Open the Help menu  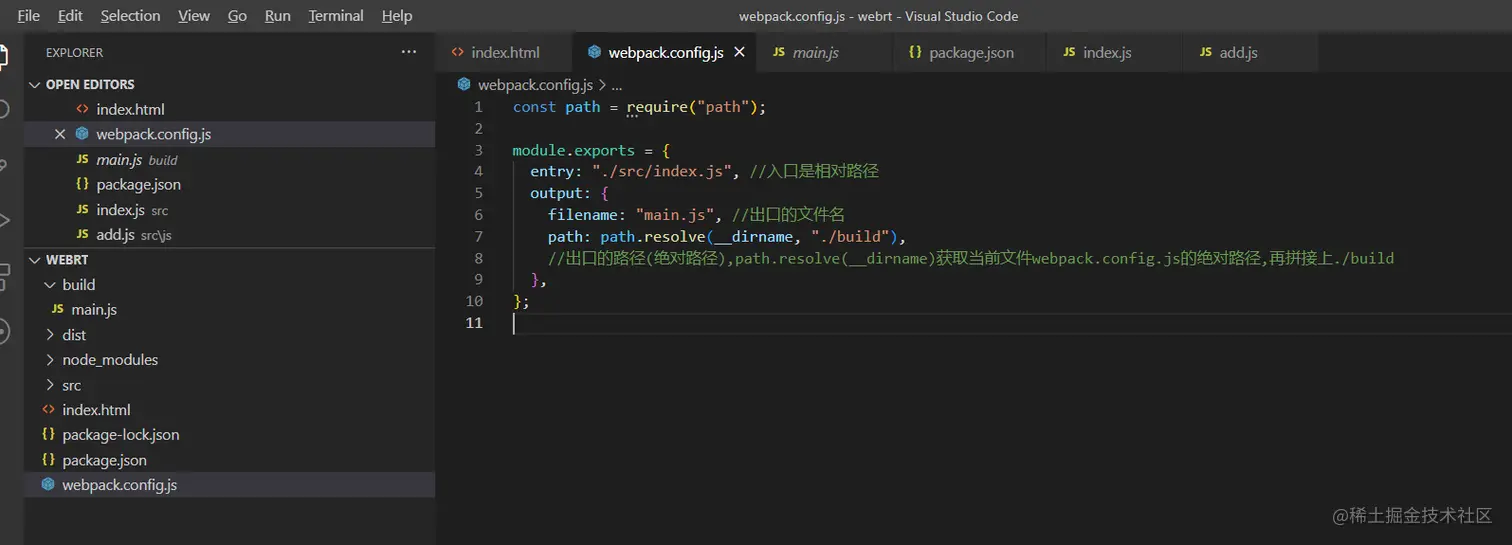click(x=397, y=15)
